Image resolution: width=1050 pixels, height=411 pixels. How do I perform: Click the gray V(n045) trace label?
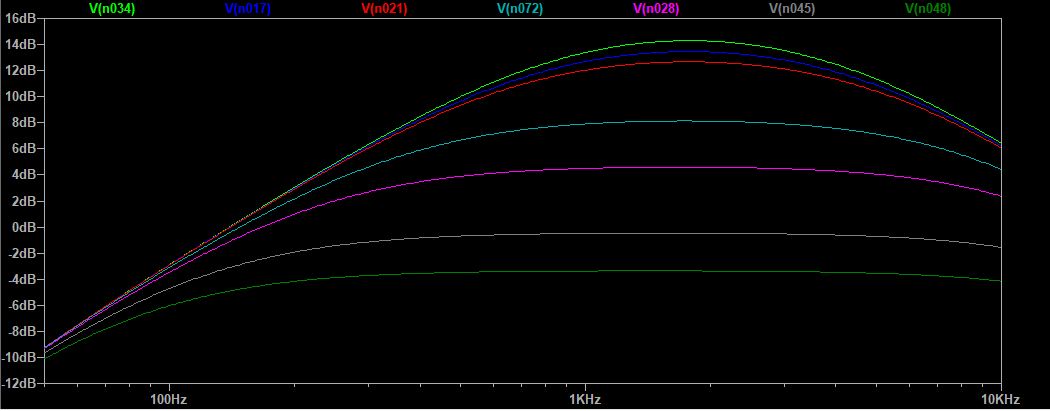792,9
